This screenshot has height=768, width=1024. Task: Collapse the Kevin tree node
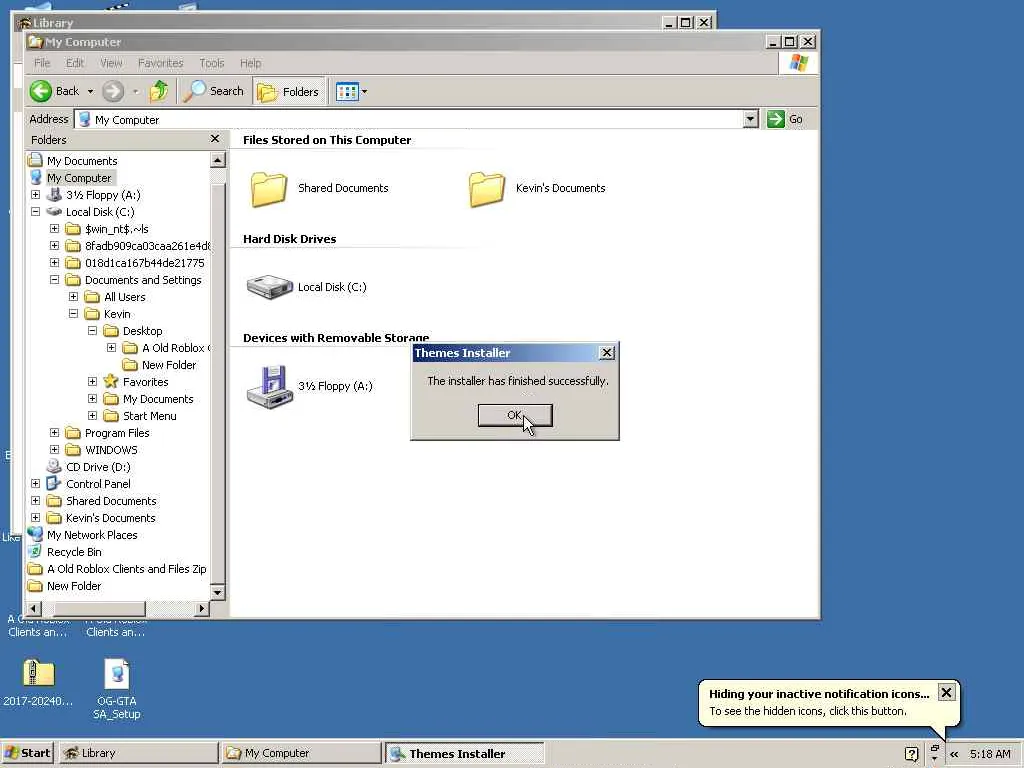click(73, 313)
